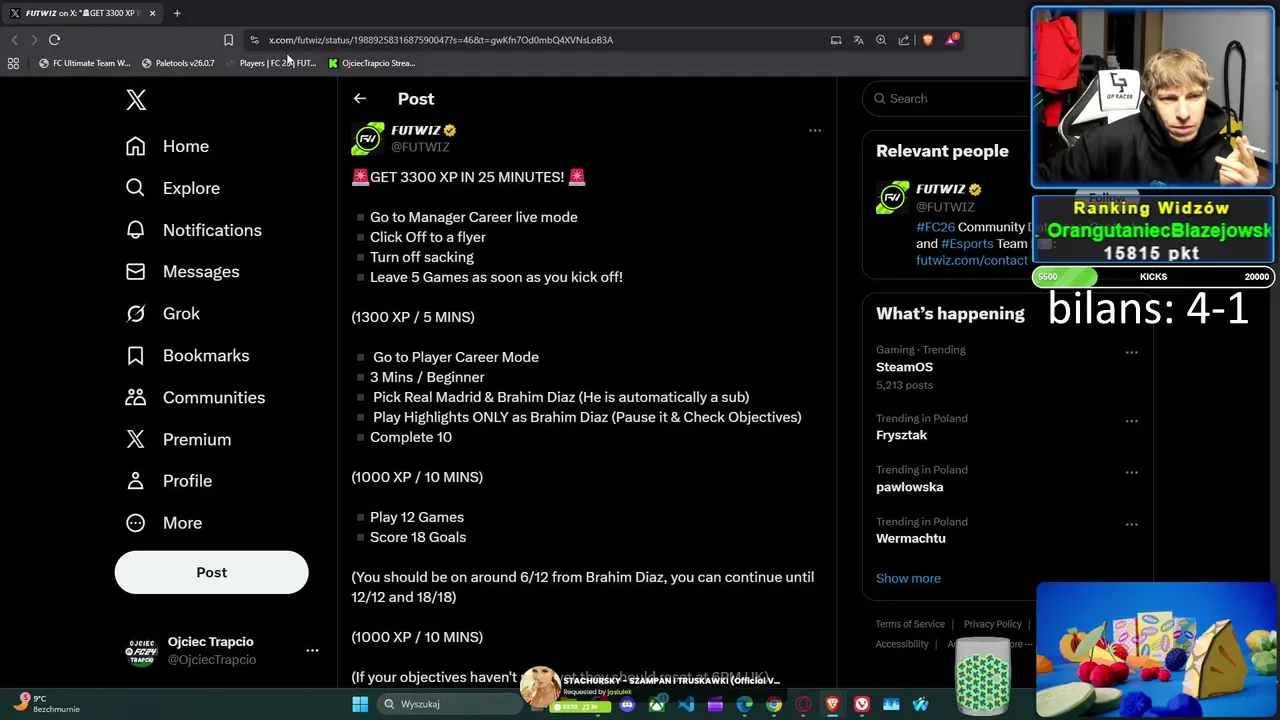Click the X search field

[x=948, y=98]
